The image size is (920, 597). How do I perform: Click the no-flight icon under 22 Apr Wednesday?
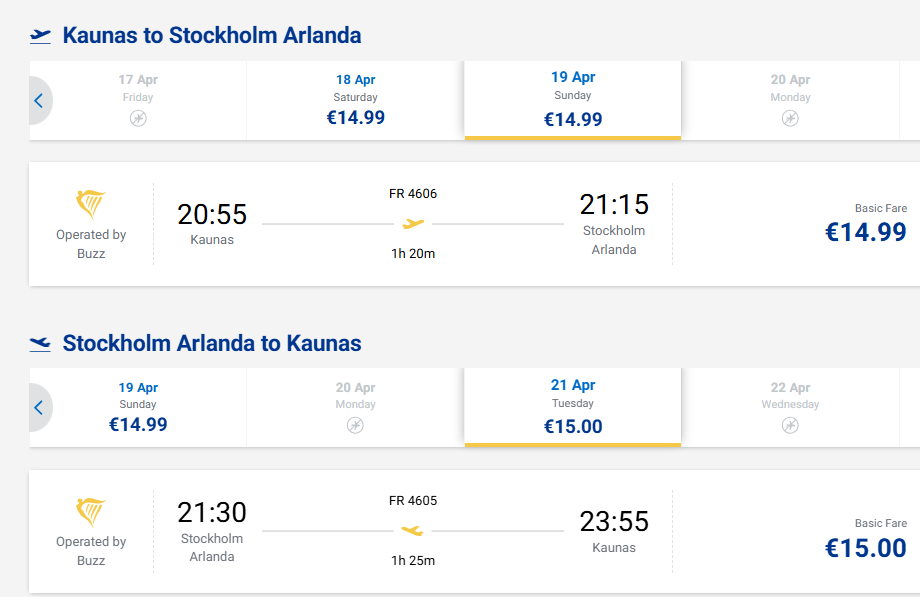point(790,426)
